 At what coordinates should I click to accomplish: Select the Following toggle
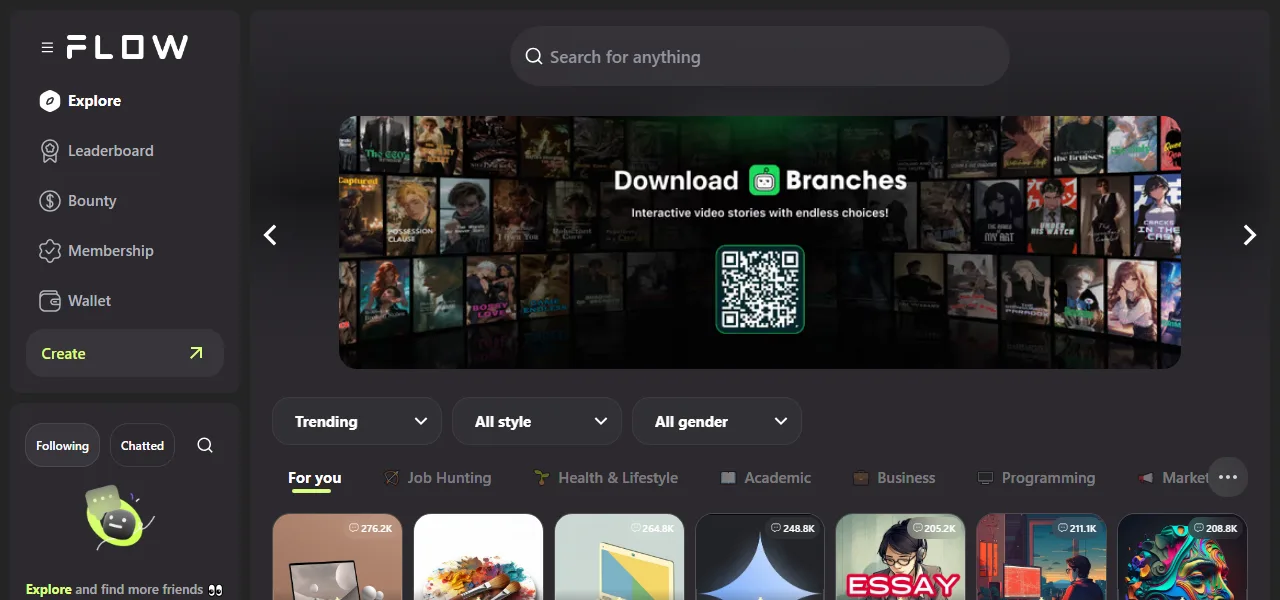point(62,446)
